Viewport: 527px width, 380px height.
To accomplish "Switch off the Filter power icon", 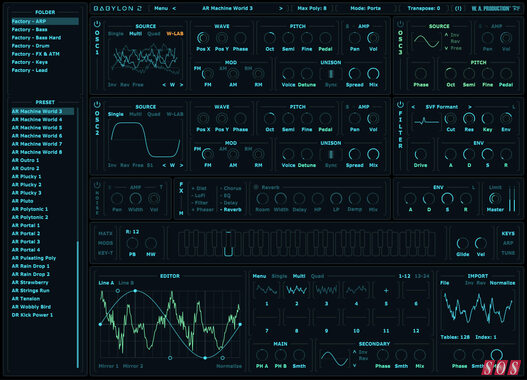I will click(x=400, y=104).
